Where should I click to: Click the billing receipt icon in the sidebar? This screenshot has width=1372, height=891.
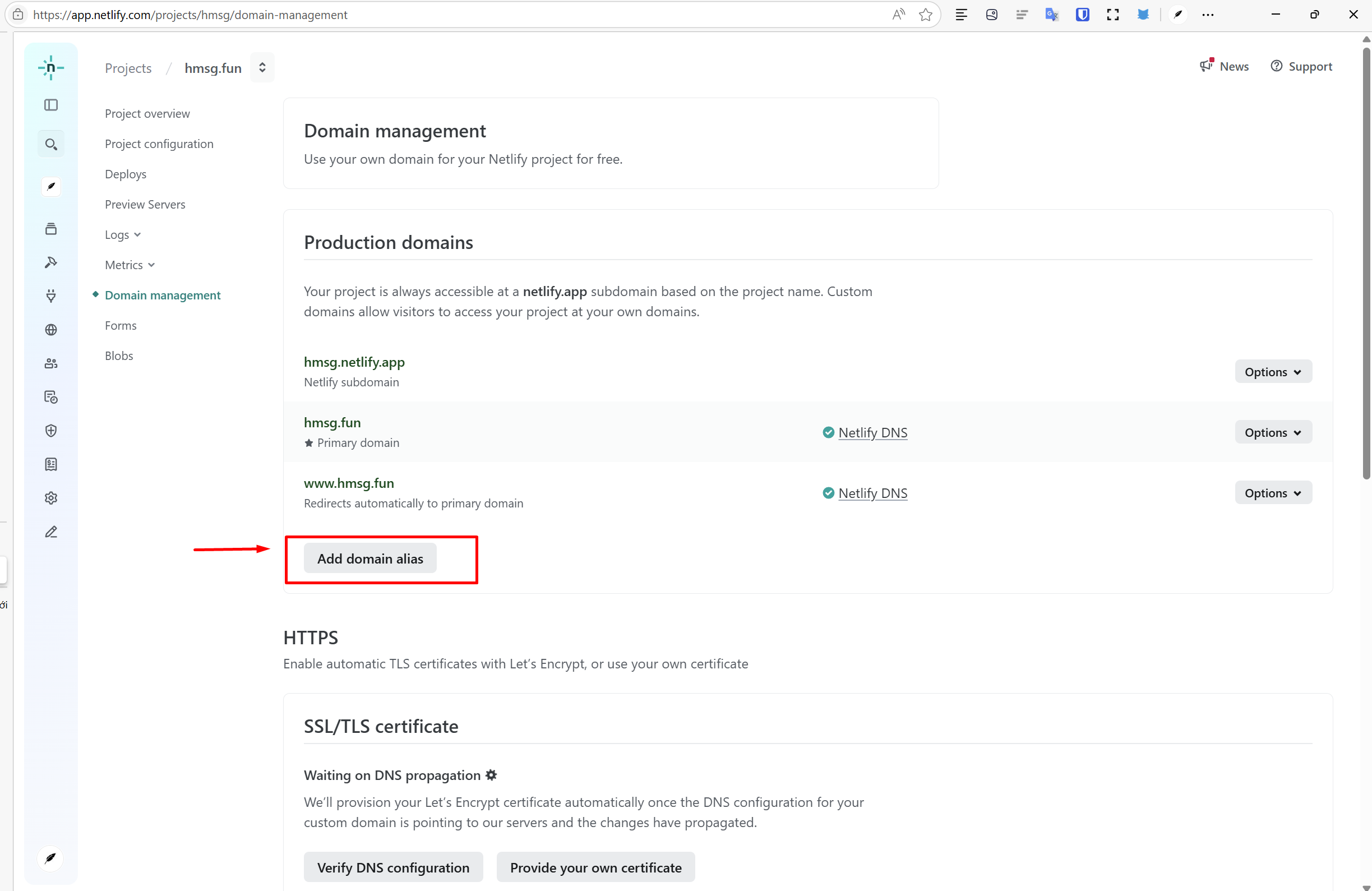point(50,464)
